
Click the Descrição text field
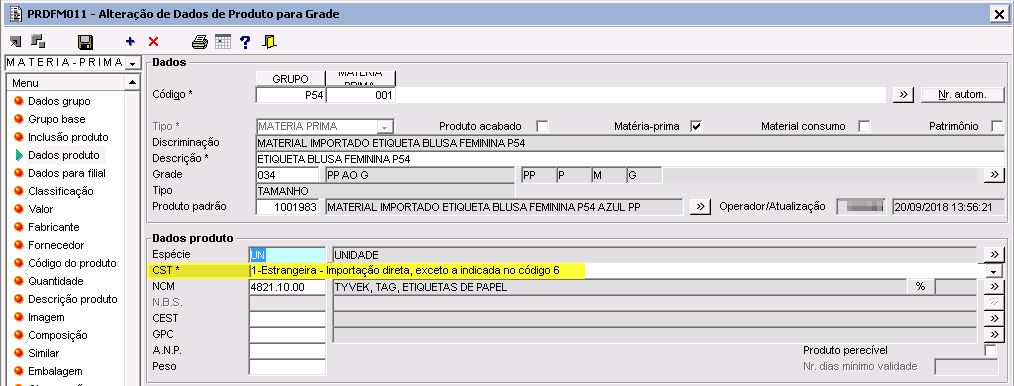[631, 158]
